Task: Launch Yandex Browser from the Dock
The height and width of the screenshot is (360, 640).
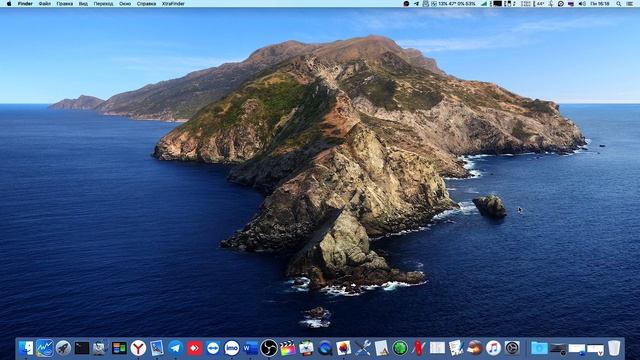Action: (x=138, y=348)
